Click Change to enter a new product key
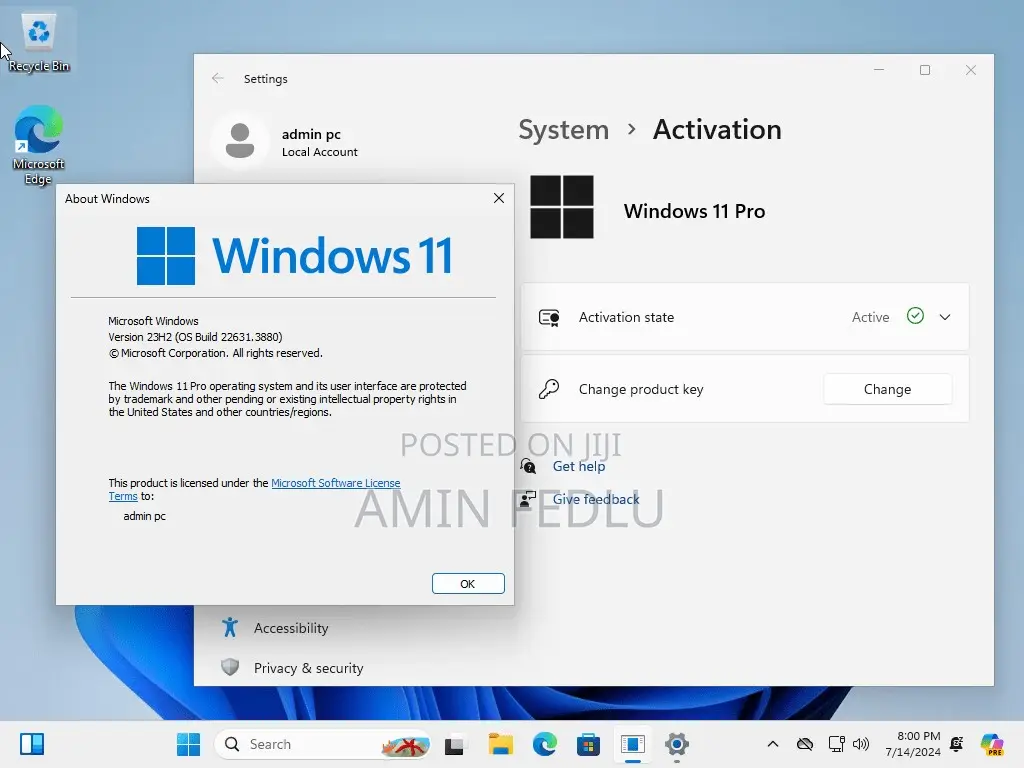This screenshot has width=1024, height=768. pyautogui.click(x=887, y=389)
